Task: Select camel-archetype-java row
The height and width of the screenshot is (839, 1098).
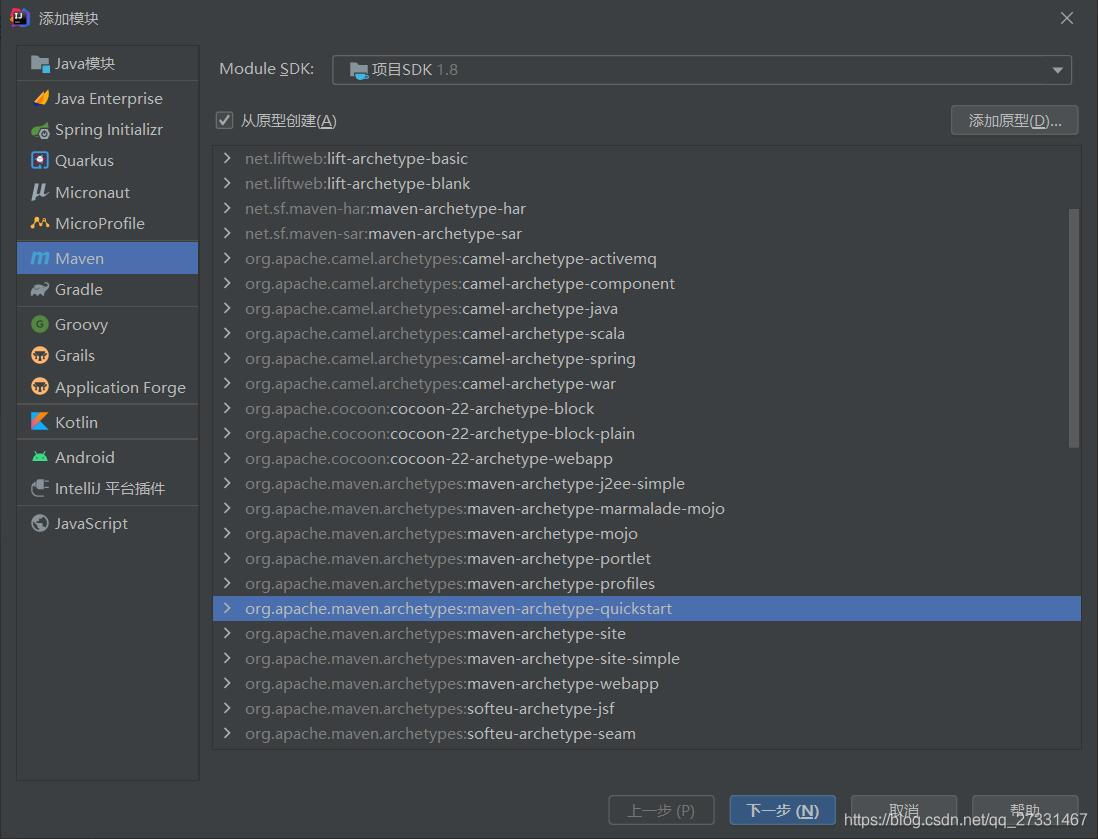Action: pos(646,309)
